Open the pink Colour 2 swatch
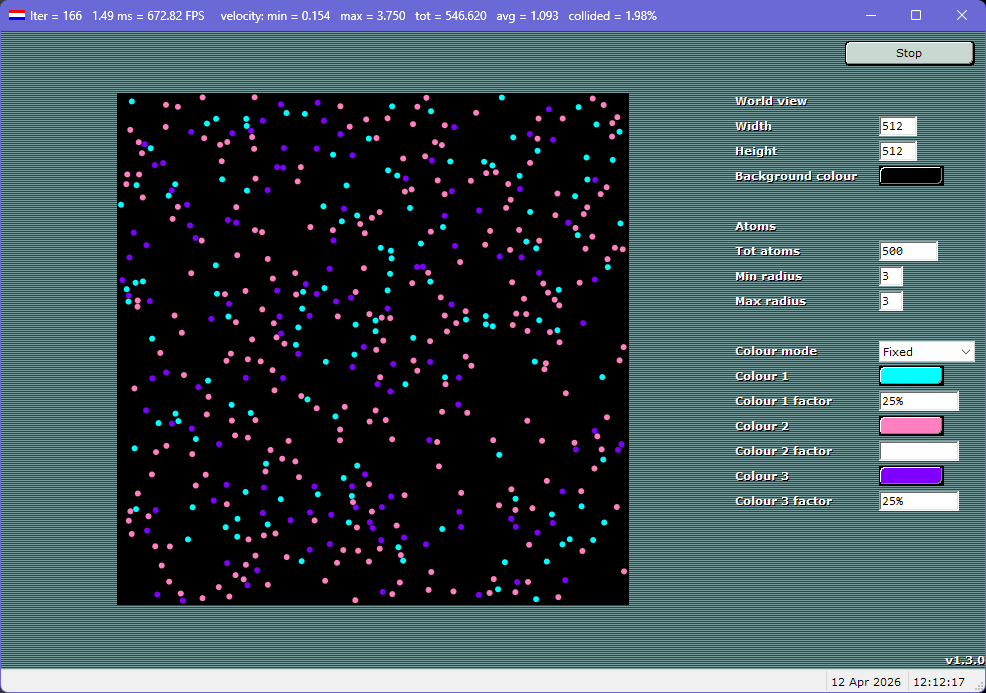This screenshot has width=986, height=693. pyautogui.click(x=910, y=426)
